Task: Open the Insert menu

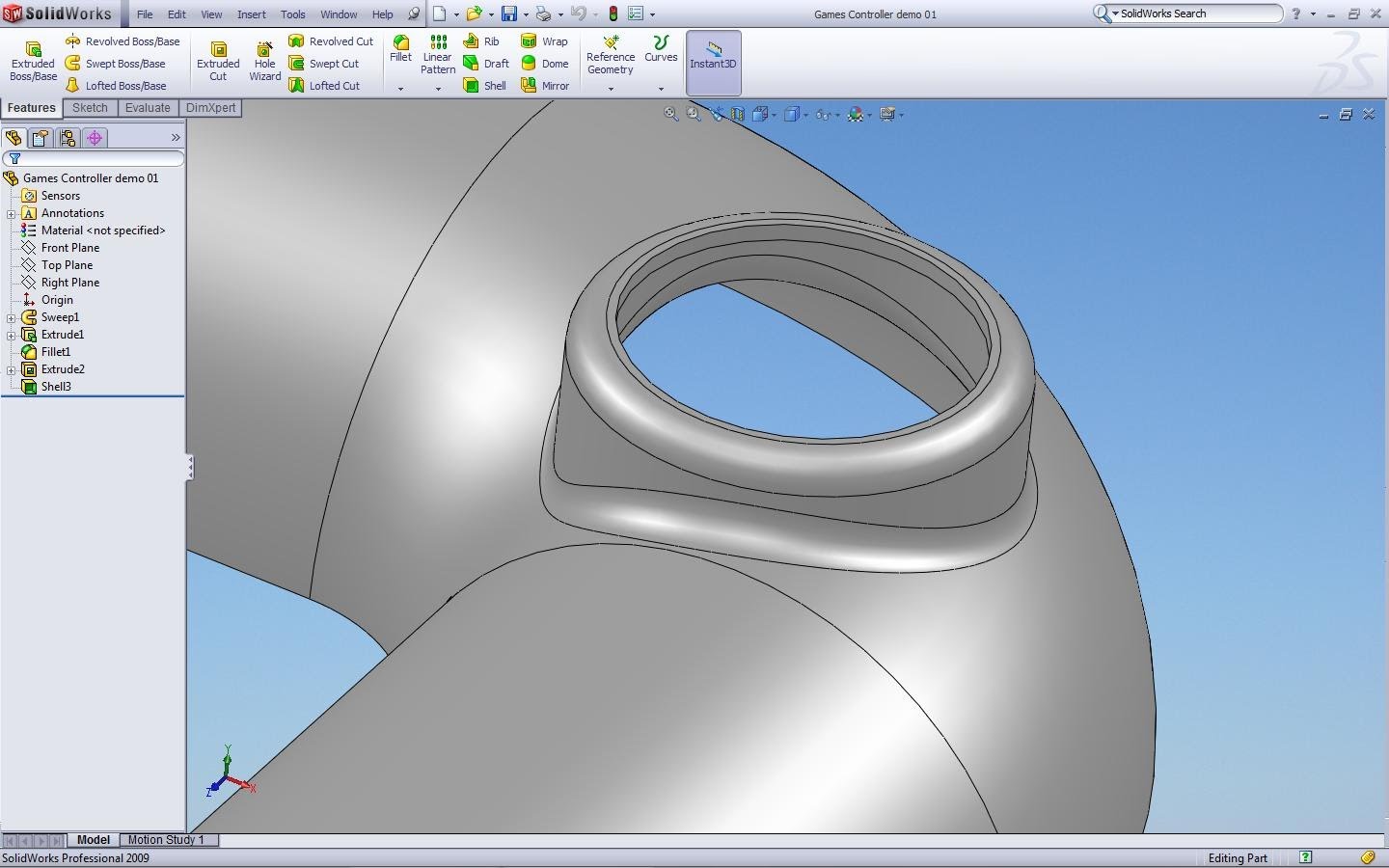Action: click(x=252, y=14)
